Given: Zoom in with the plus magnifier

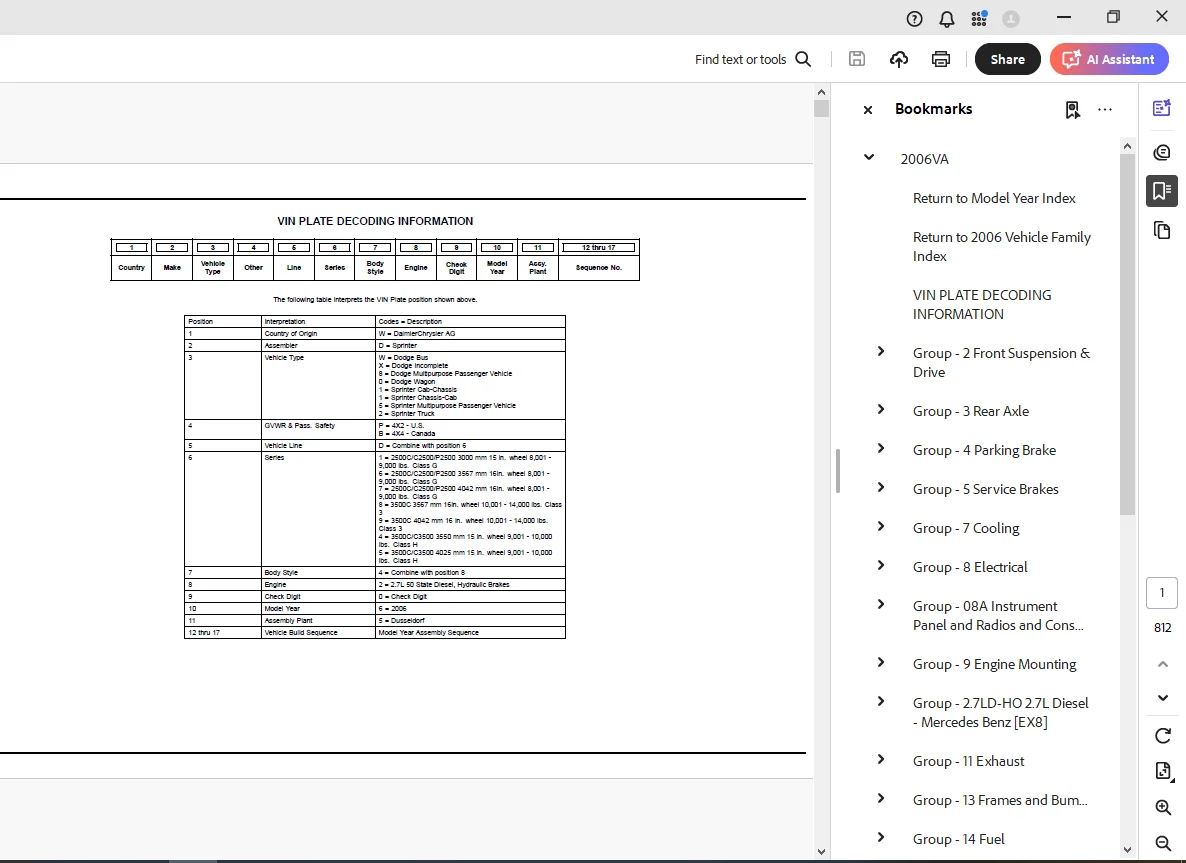Looking at the screenshot, I should 1163,807.
